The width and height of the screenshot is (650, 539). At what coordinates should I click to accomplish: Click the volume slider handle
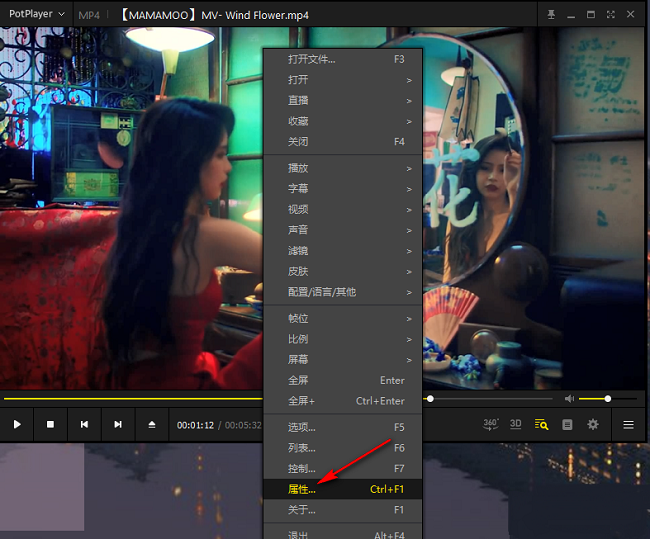click(608, 398)
